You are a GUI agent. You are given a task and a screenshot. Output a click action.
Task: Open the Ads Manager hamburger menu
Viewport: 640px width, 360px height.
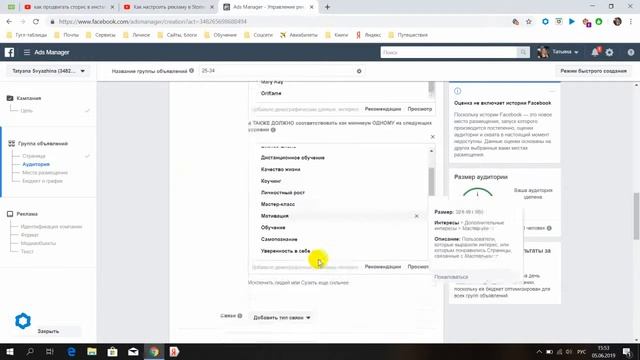[x=27, y=52]
